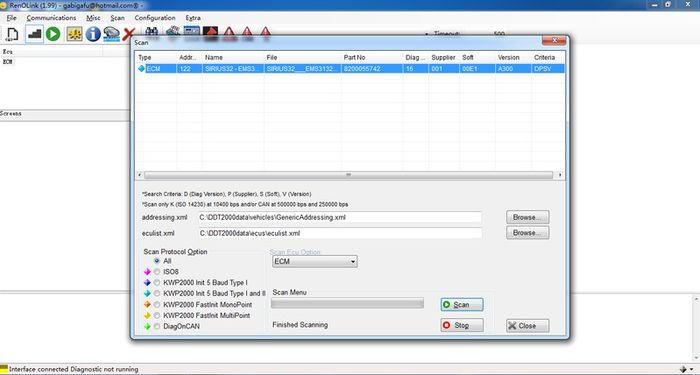Click the car wash vehicle icon
Viewport: 700px width, 375px height.
pyautogui.click(x=112, y=34)
